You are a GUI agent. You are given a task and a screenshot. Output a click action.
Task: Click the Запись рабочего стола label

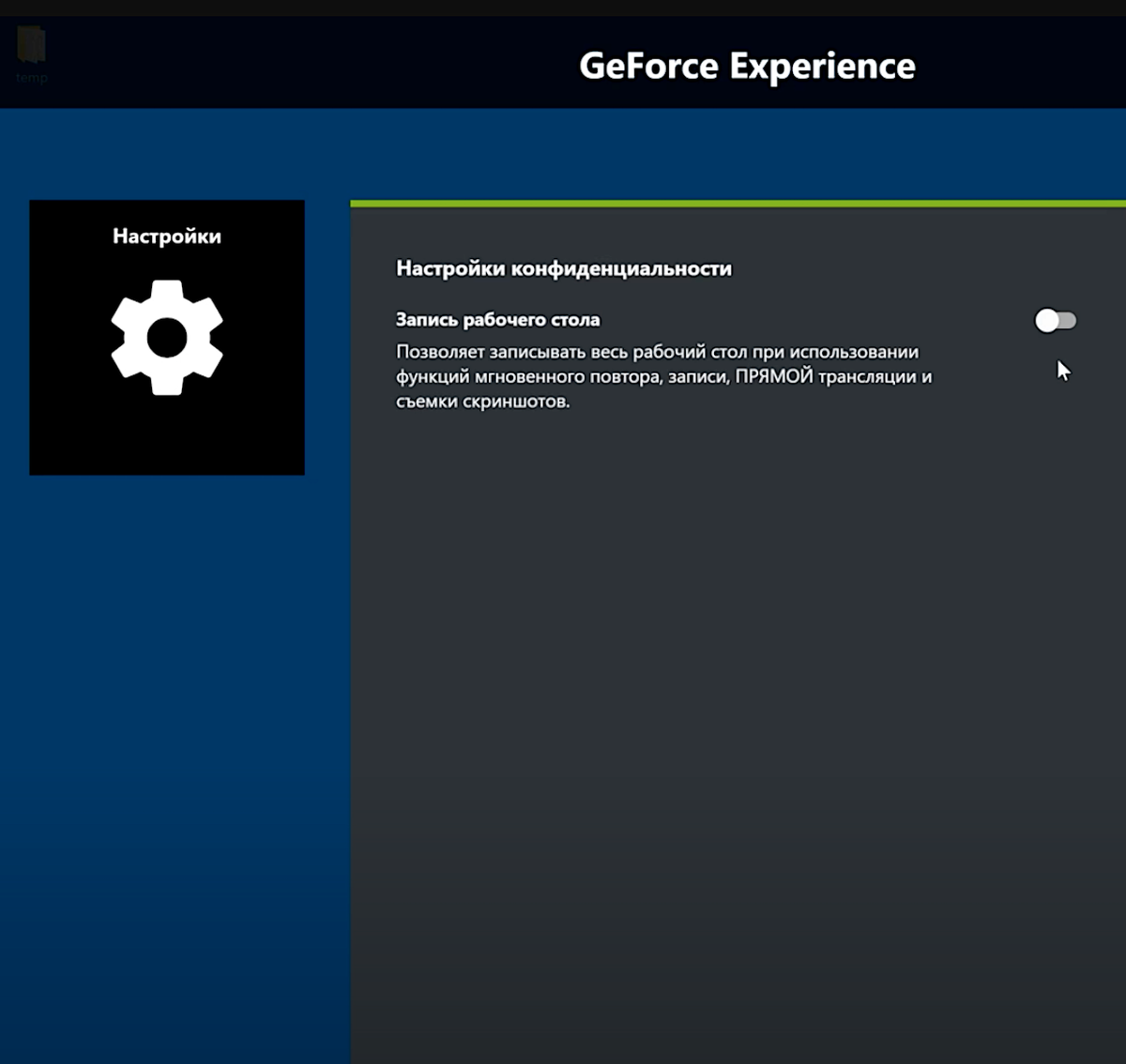coord(497,320)
